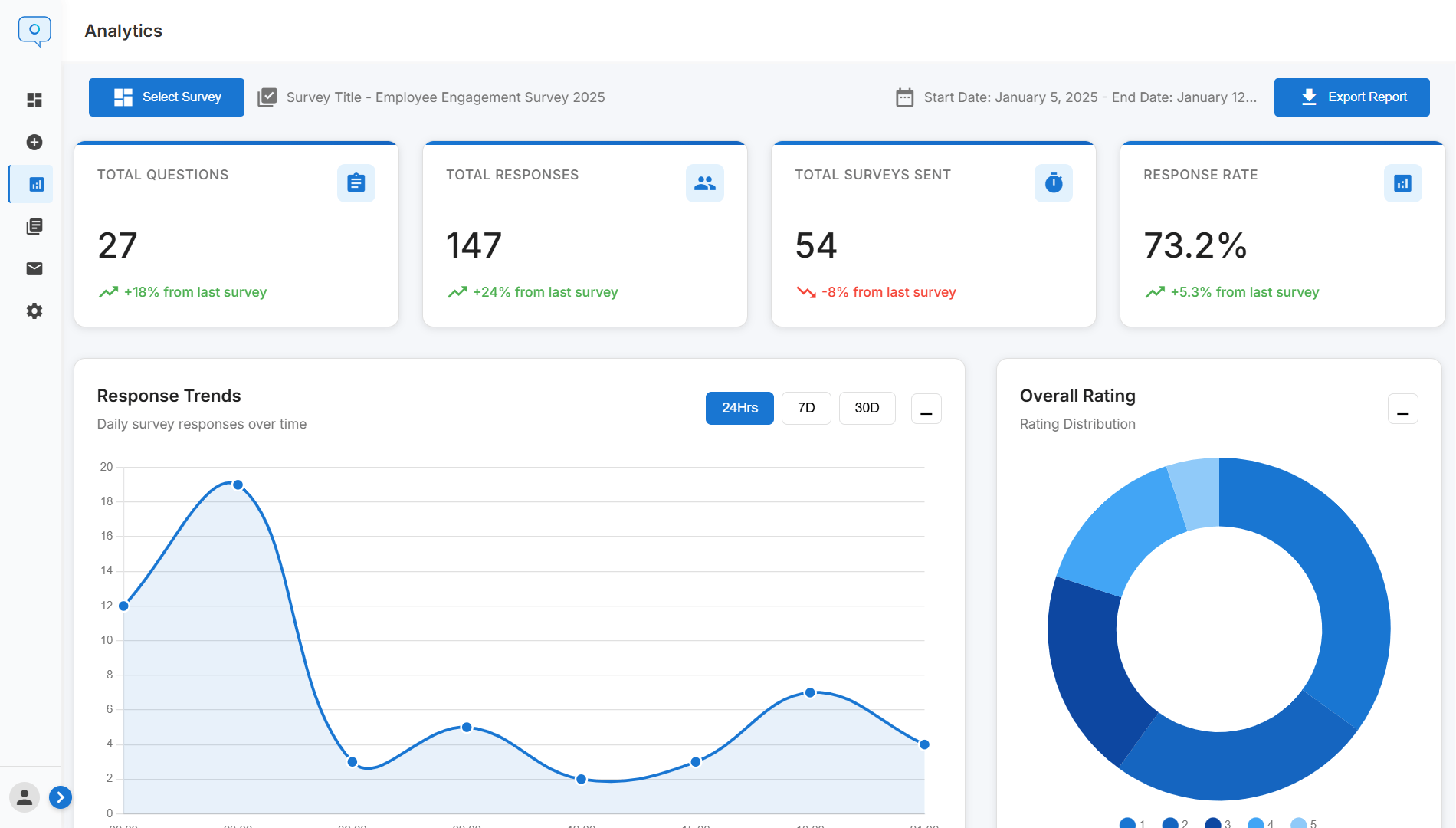Viewport: 1456px width, 828px height.
Task: Click the clipboard icon on Total Questions card
Action: click(356, 183)
